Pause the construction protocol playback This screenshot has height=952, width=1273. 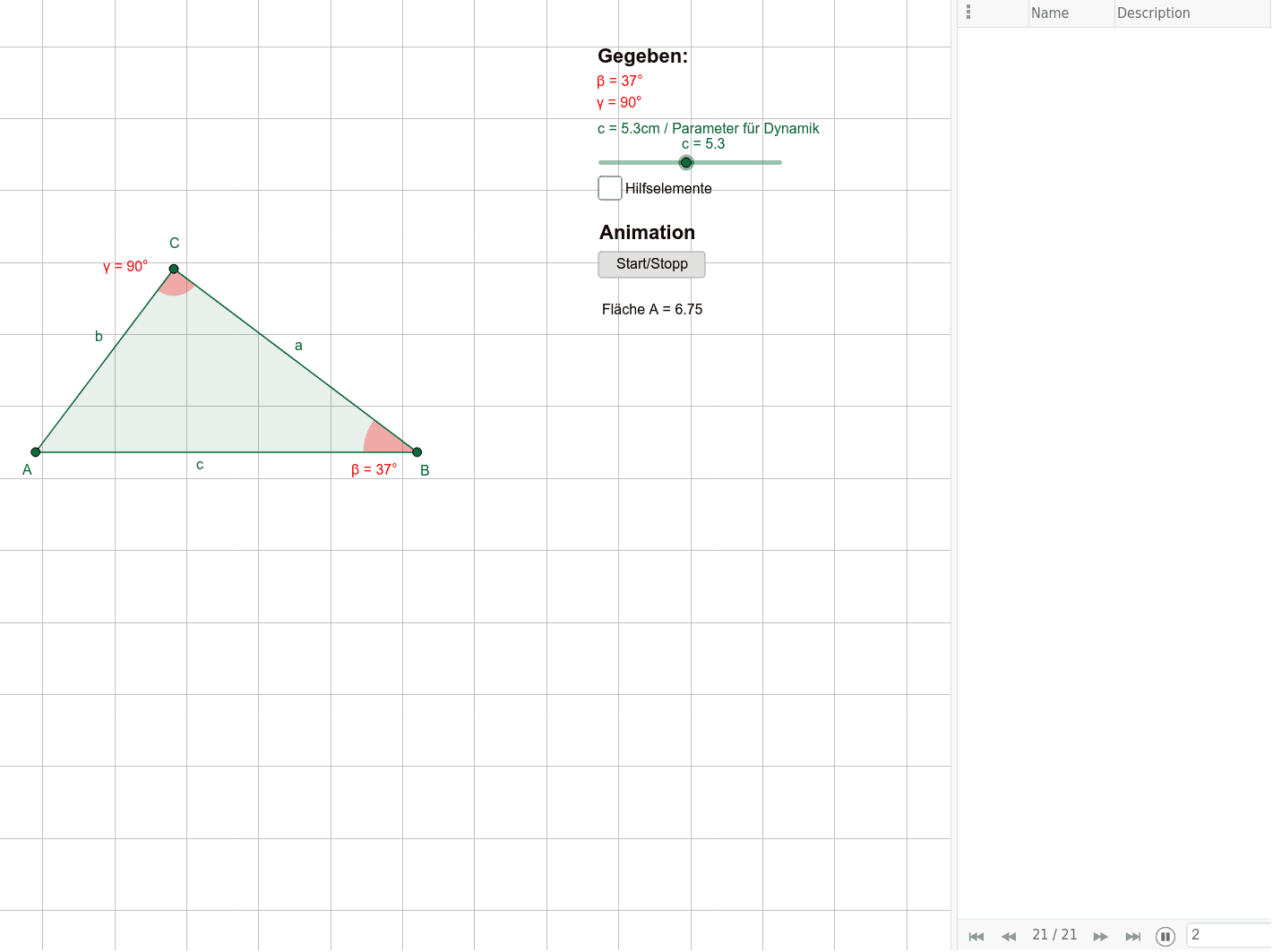tap(1165, 937)
